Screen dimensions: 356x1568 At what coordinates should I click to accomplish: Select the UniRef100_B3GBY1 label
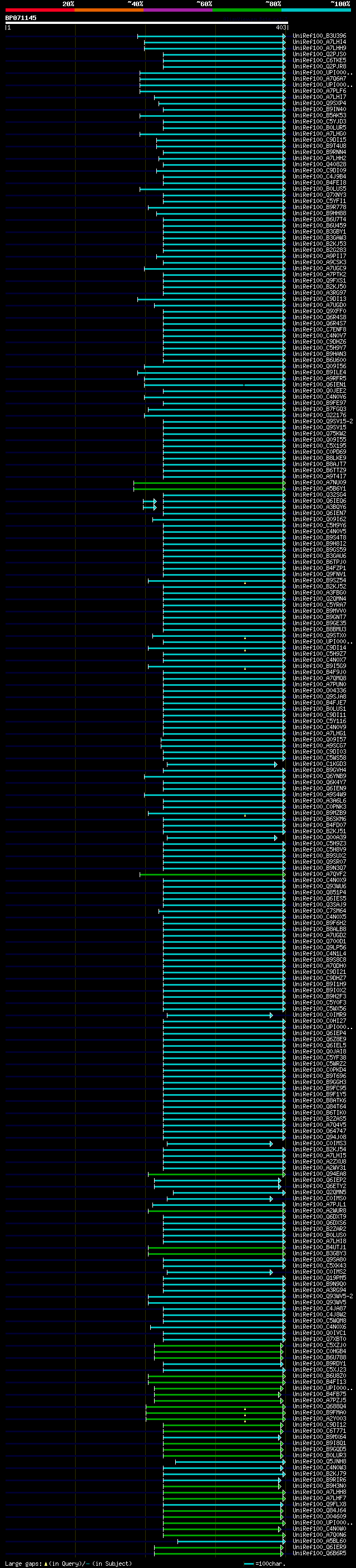[319, 232]
